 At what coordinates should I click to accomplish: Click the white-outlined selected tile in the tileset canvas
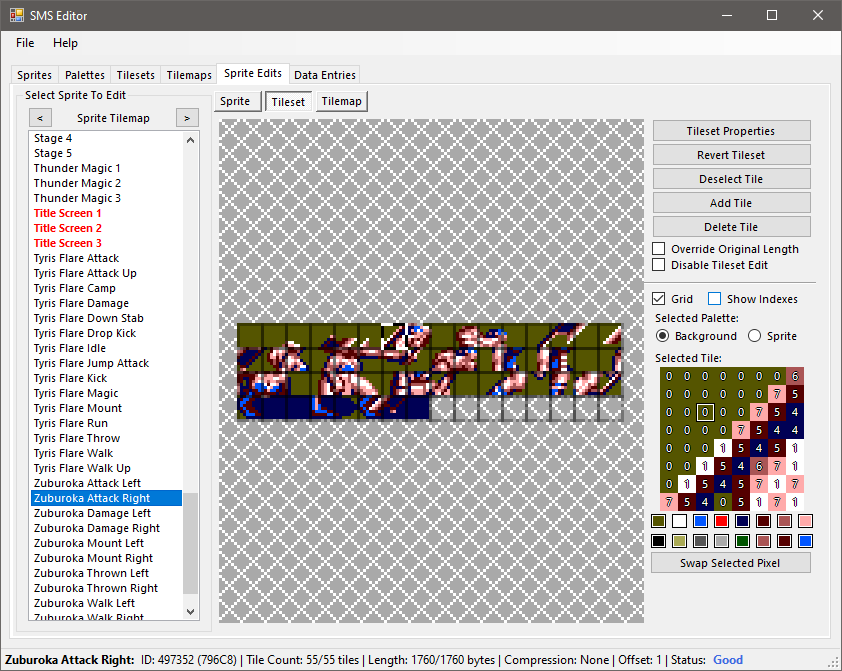[393, 336]
